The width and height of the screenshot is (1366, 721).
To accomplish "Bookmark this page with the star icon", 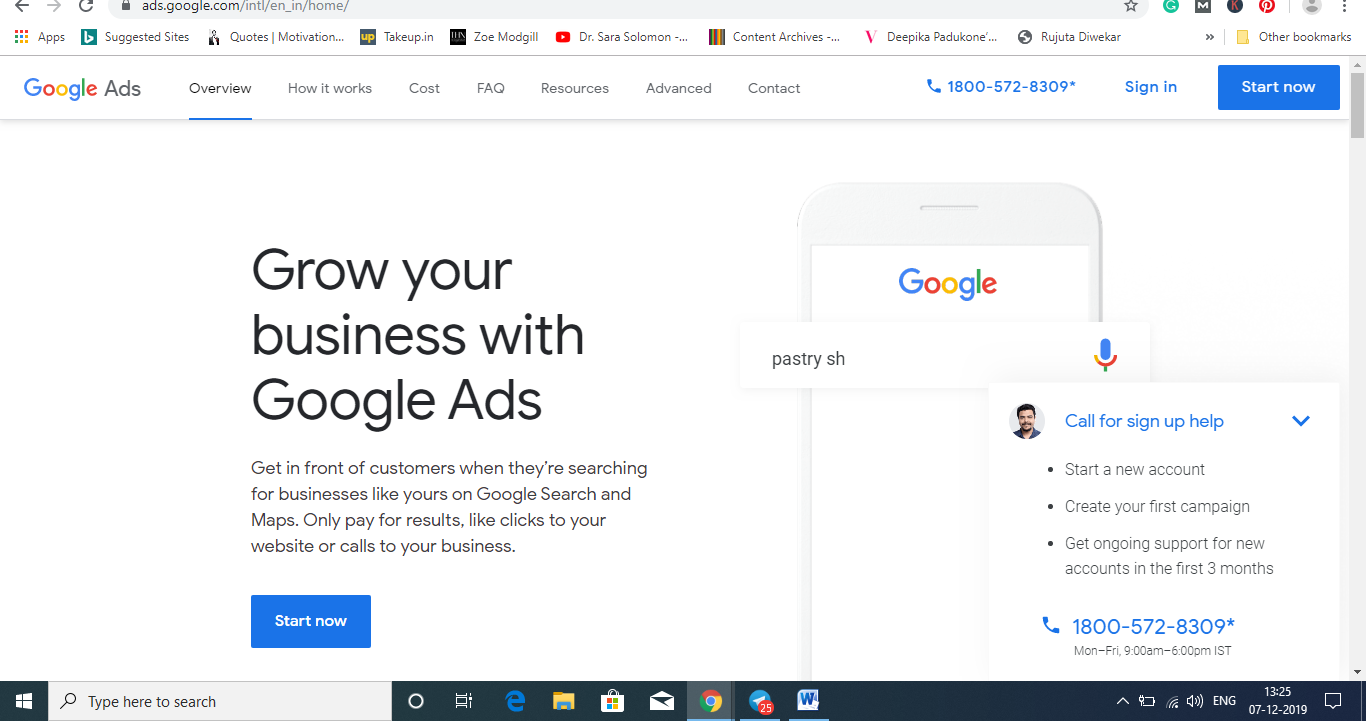I will 1131,6.
